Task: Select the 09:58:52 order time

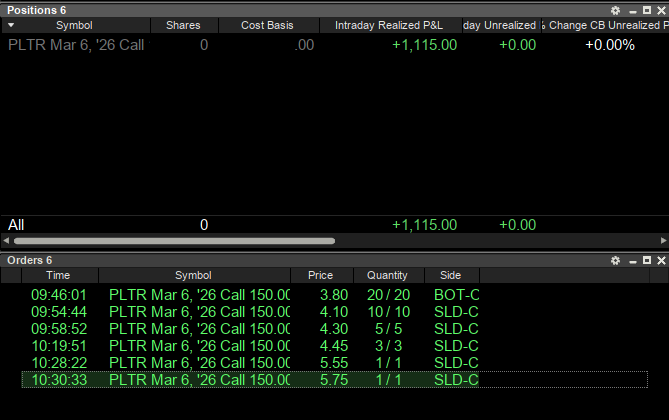Action: click(59, 329)
